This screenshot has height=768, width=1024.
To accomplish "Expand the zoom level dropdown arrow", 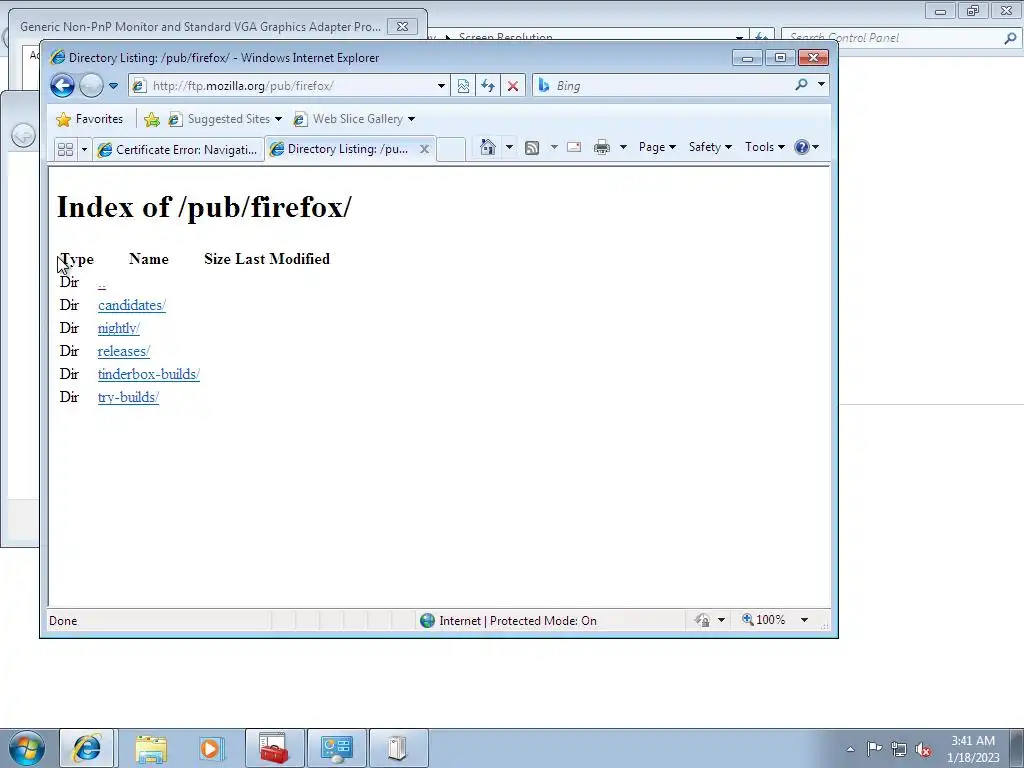I will tap(805, 620).
